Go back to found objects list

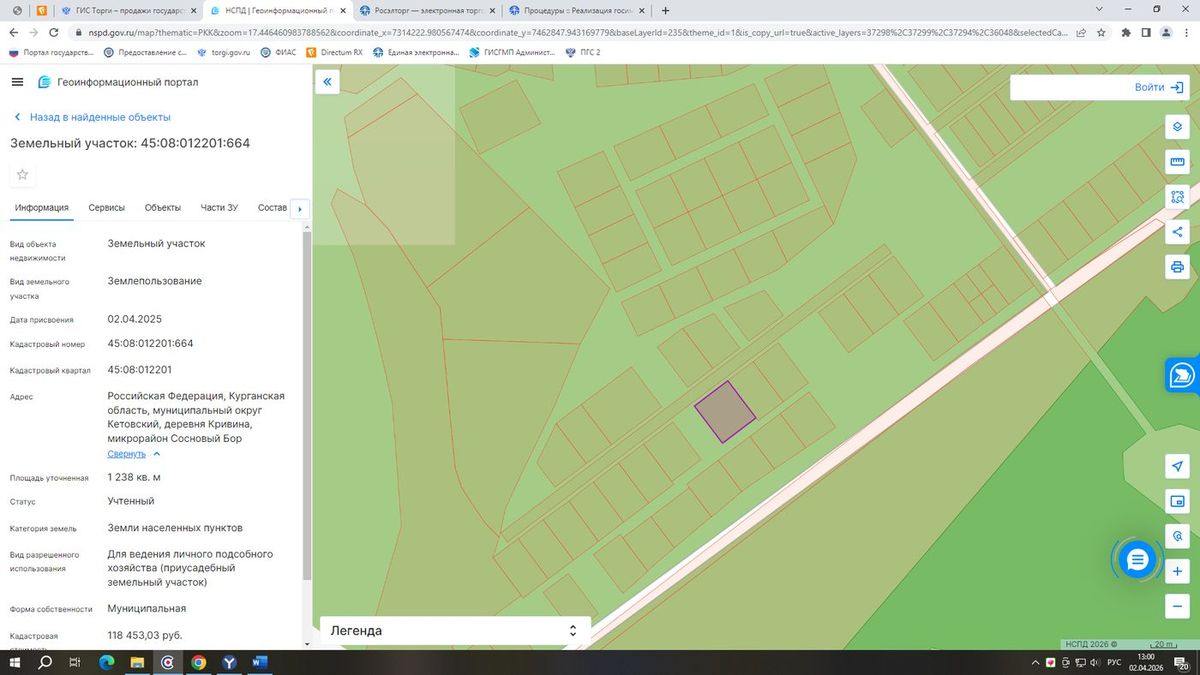(x=92, y=117)
